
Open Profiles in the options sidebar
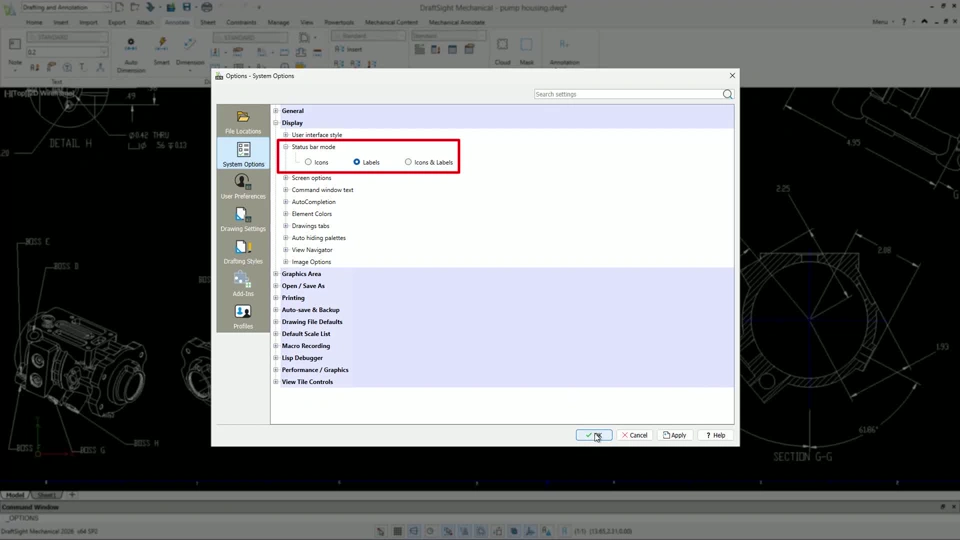tap(243, 316)
